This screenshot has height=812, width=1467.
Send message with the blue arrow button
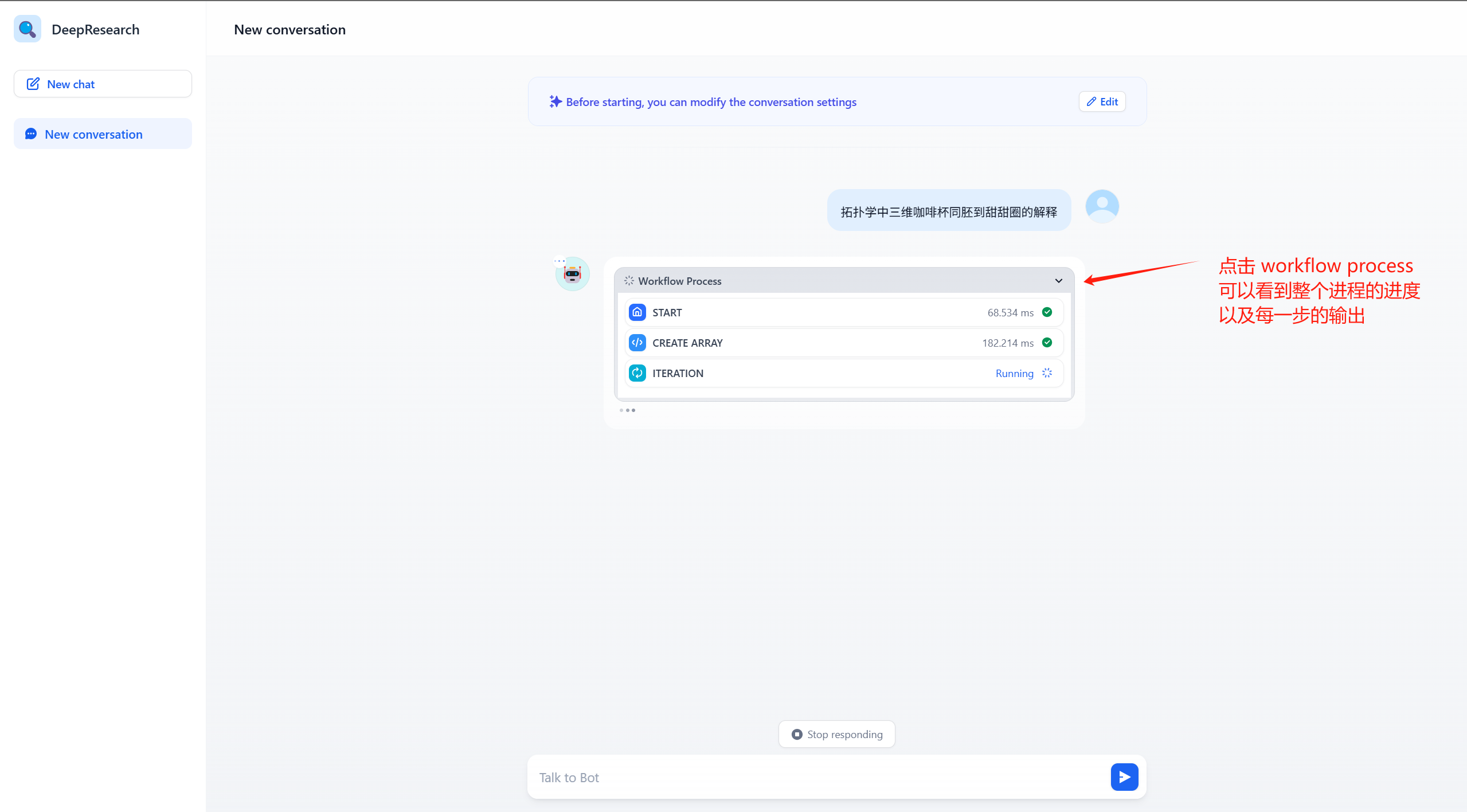[x=1124, y=777]
